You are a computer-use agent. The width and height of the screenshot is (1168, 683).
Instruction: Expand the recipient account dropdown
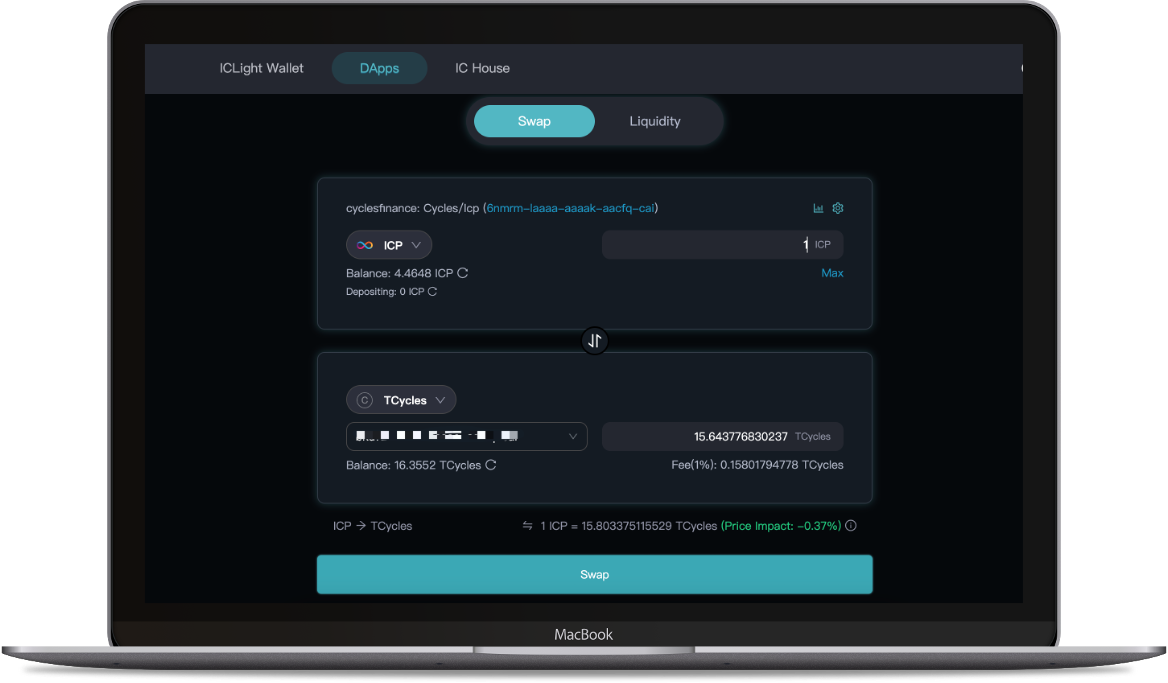466,436
